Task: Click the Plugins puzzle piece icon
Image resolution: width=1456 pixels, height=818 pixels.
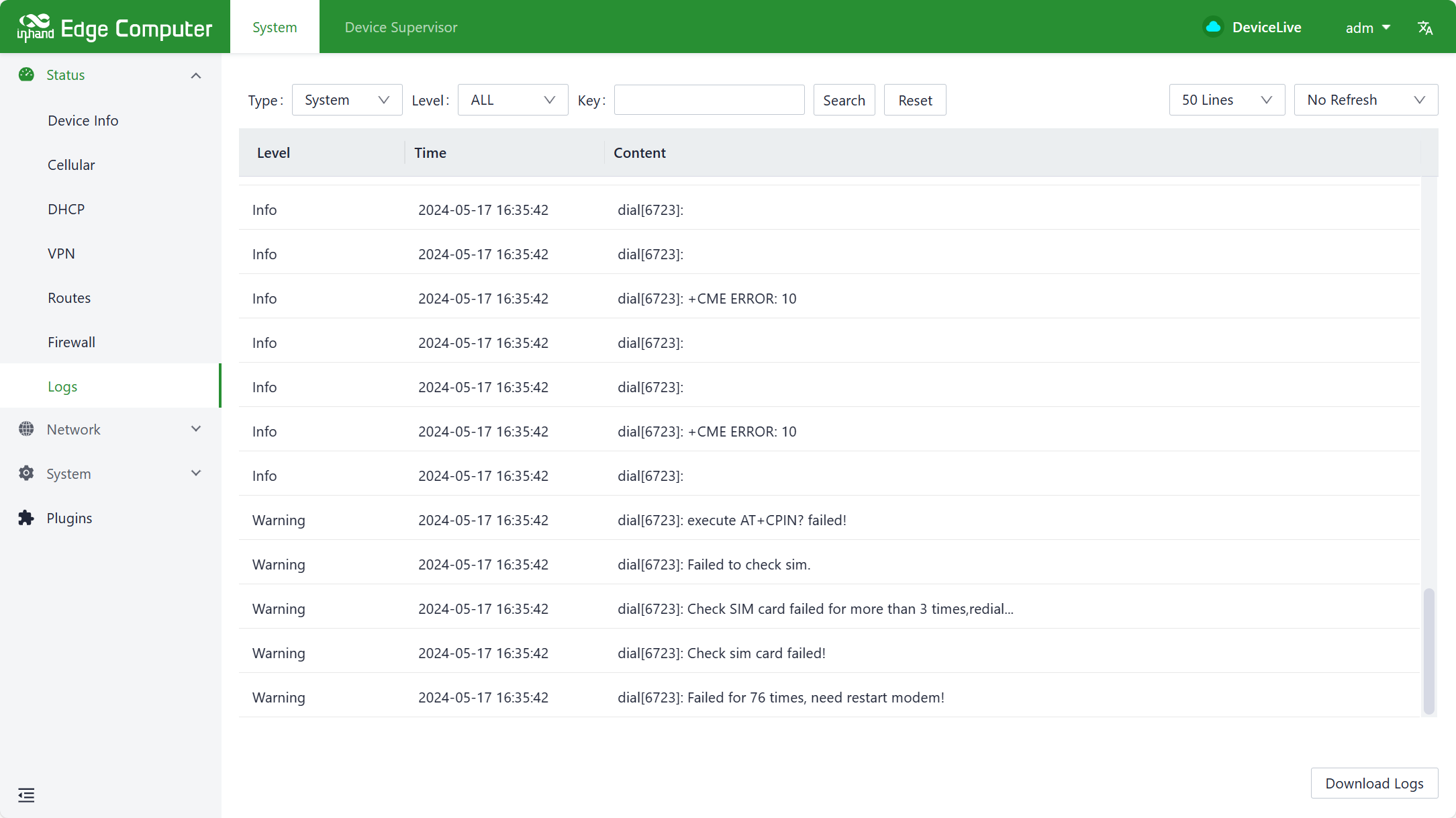Action: coord(26,518)
